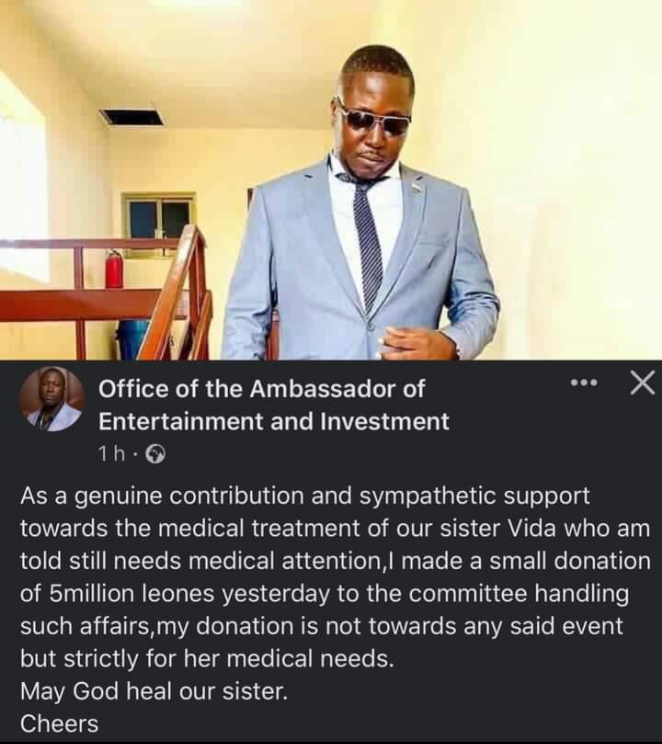Tap the line 'May God heal our sister.'

(154, 691)
